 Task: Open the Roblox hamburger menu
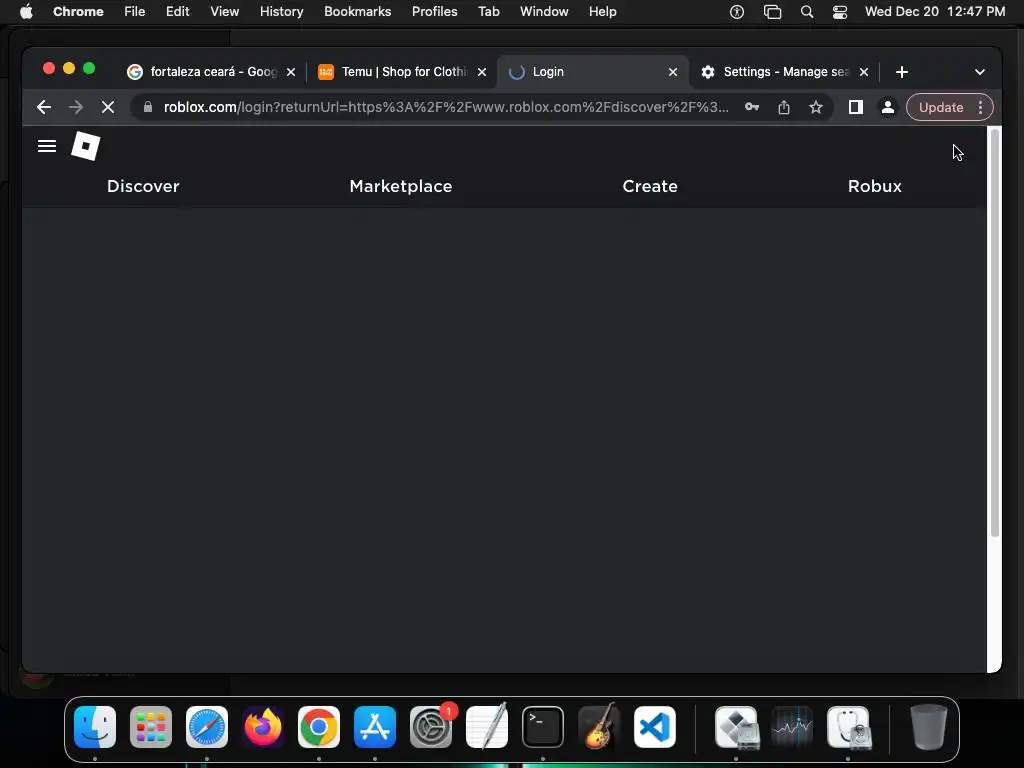[x=46, y=146]
